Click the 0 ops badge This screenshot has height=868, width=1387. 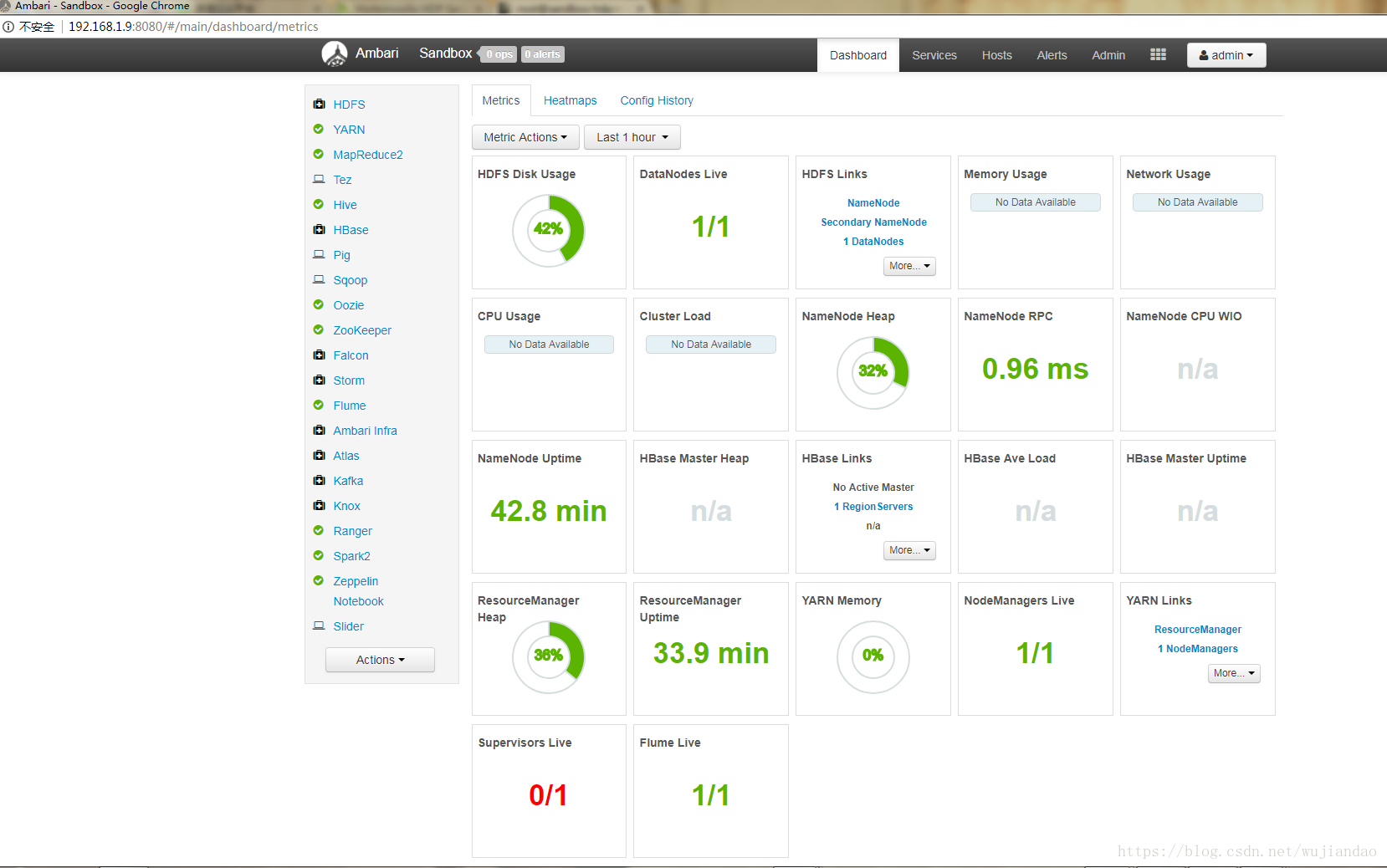pos(499,54)
